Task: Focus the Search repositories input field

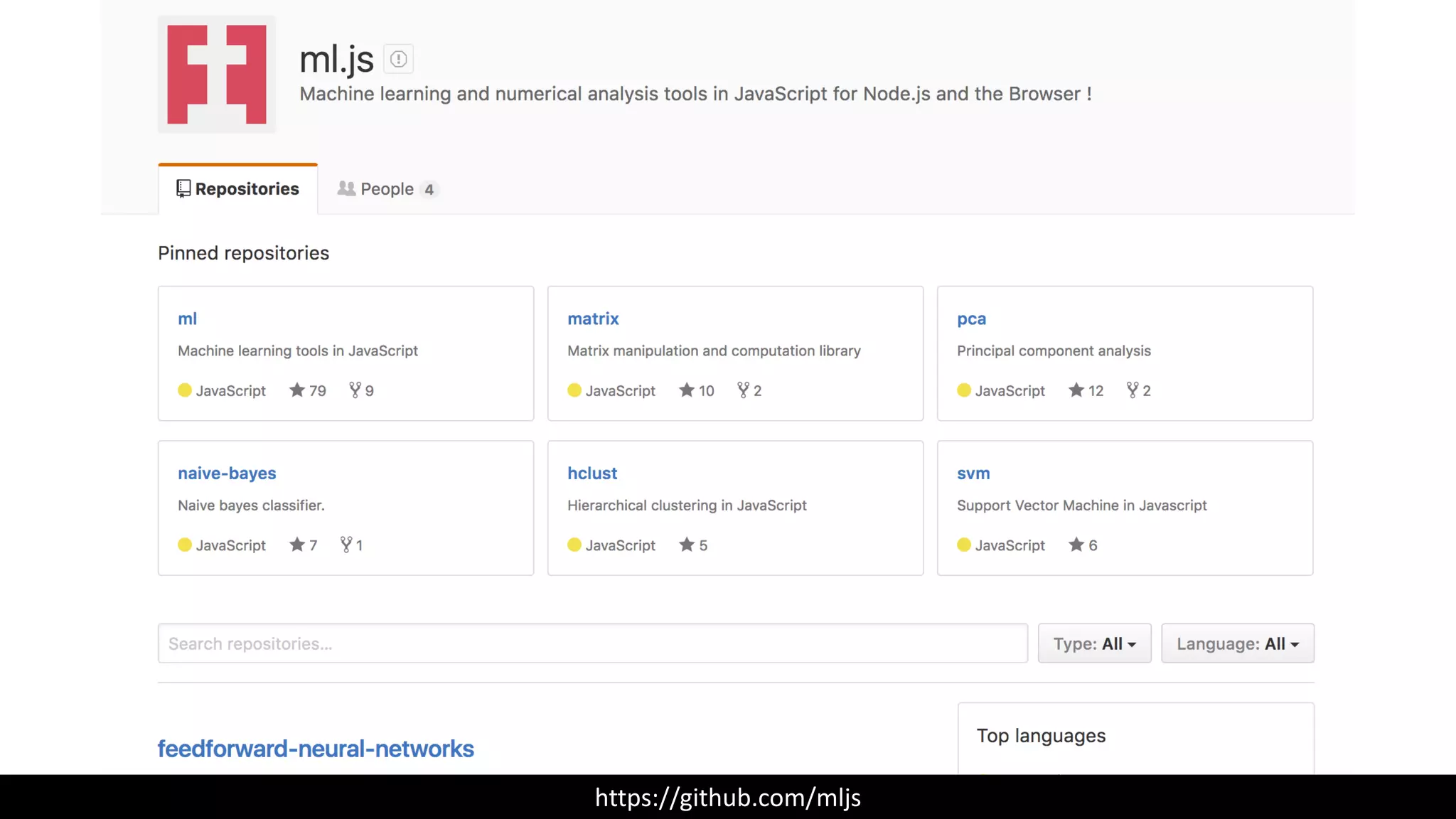Action: [x=593, y=643]
